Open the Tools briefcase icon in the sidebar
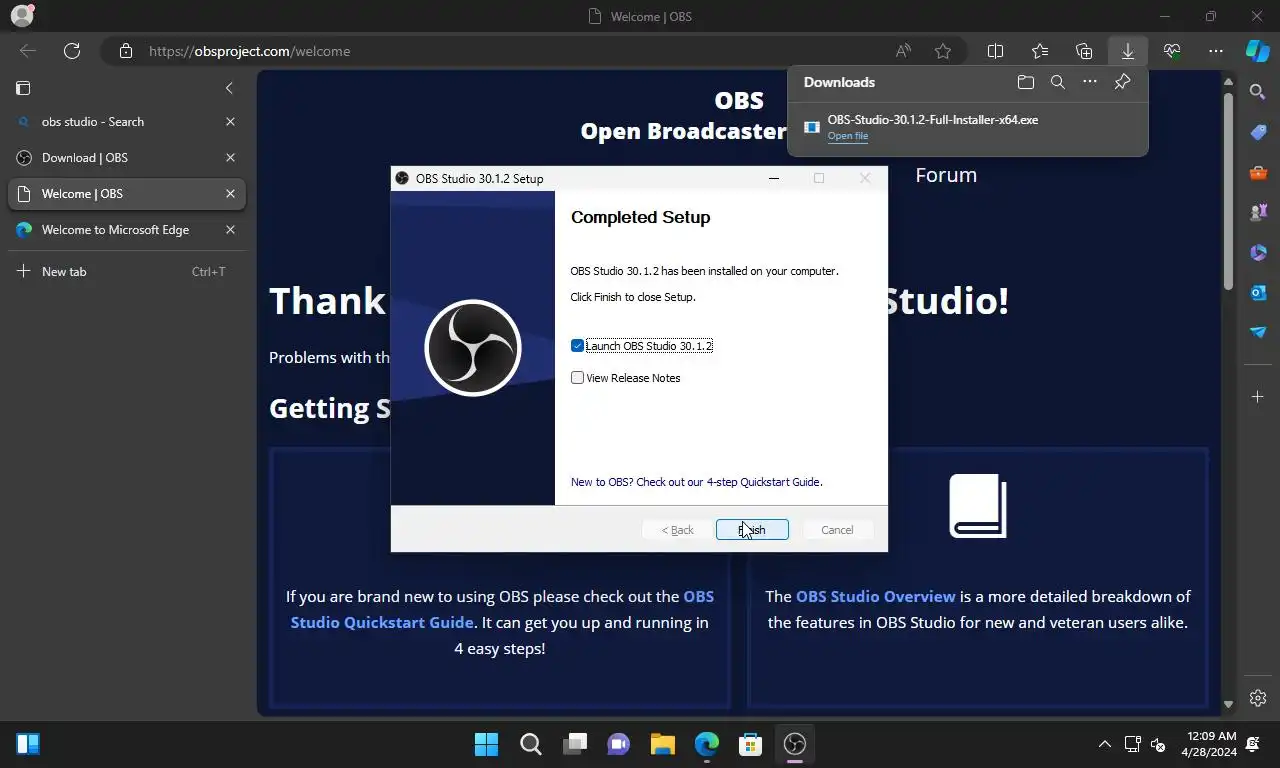This screenshot has height=768, width=1280. point(1258,172)
